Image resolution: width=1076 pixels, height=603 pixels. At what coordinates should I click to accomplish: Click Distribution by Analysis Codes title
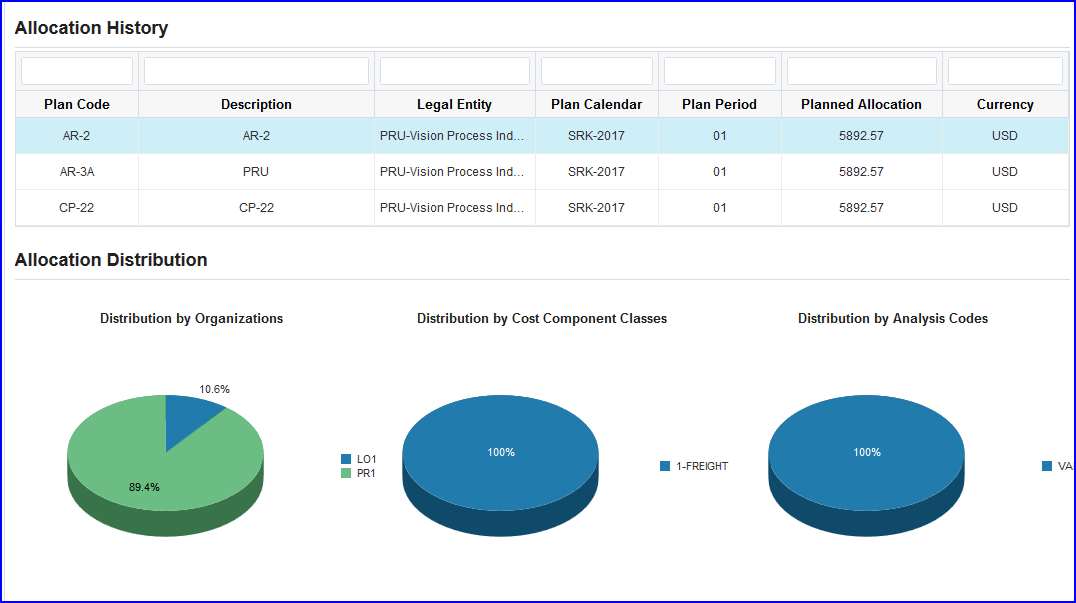pos(893,318)
